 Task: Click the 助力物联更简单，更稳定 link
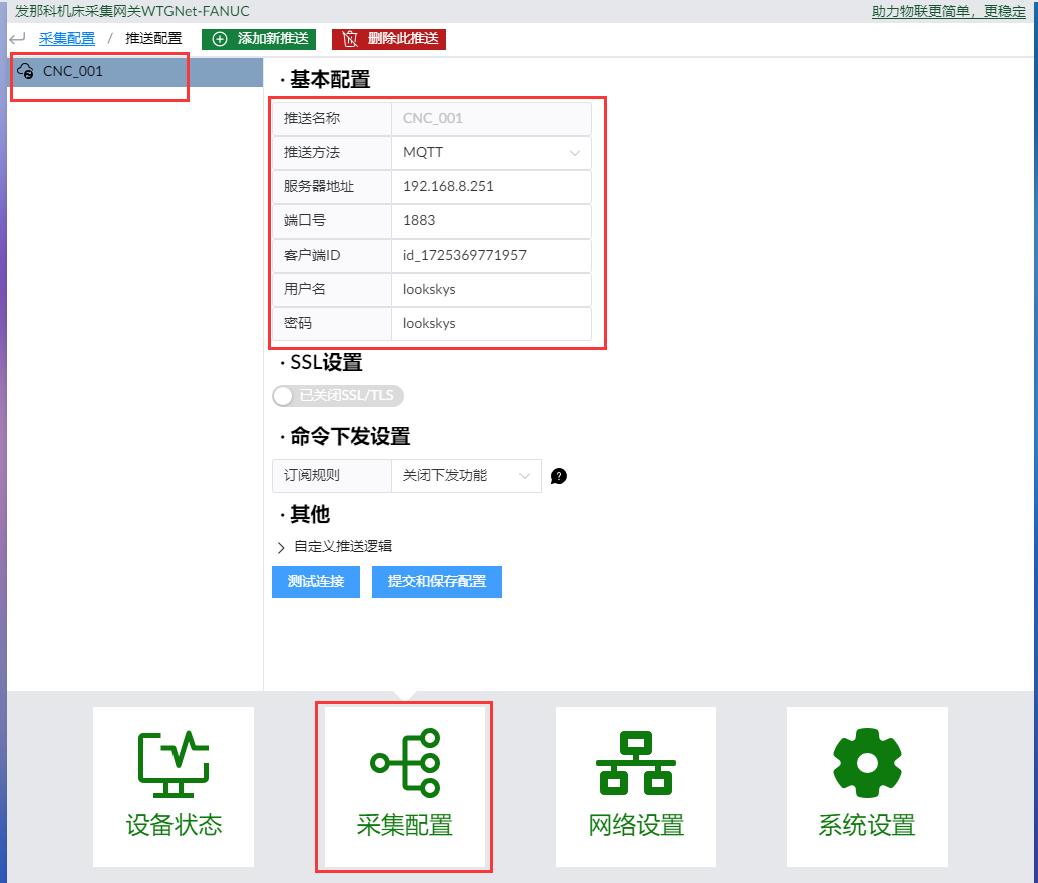(x=949, y=11)
